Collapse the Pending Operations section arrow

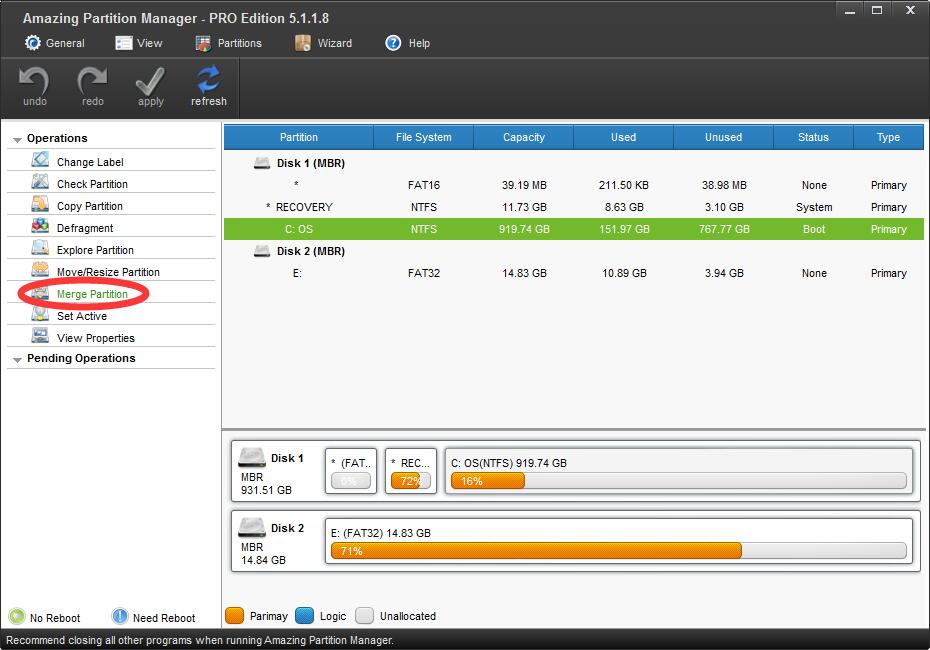point(17,359)
